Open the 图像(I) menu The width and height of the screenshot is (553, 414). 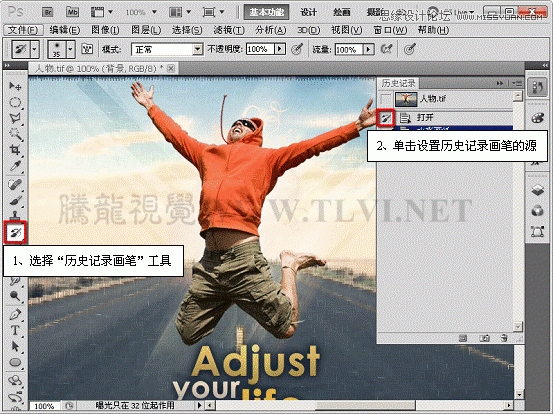(105, 30)
